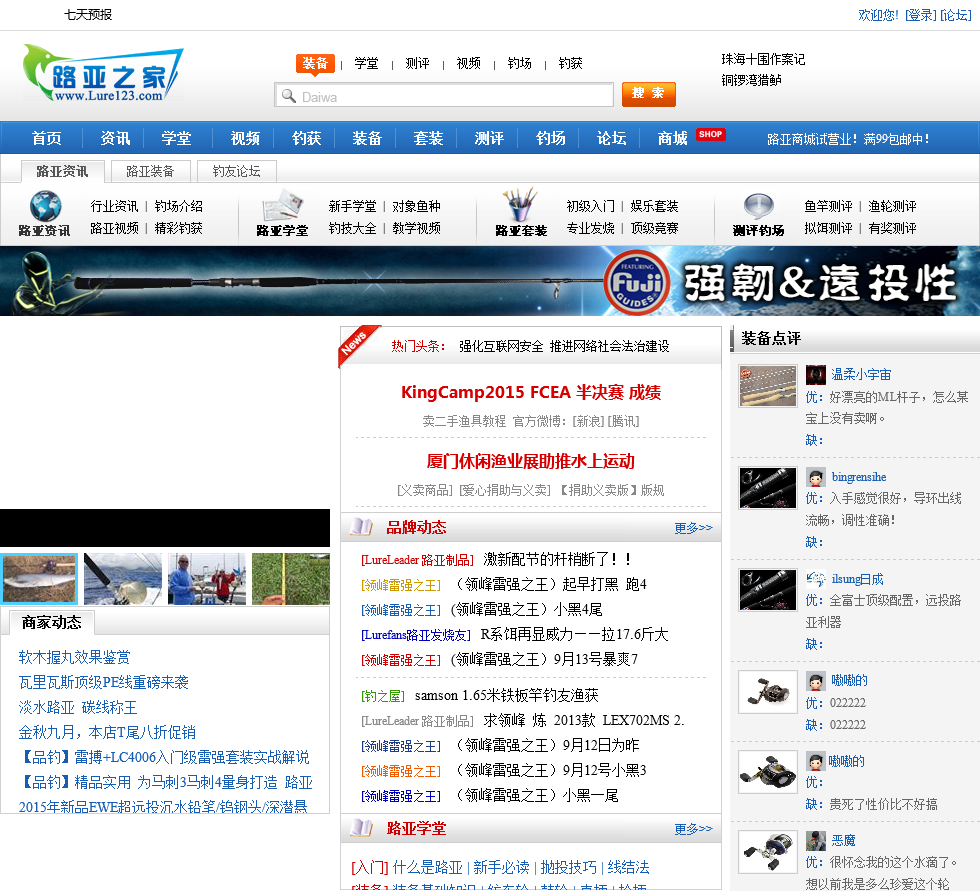Image resolution: width=980 pixels, height=891 pixels.
Task: Switch to the 路亚装备 tab
Action: point(150,171)
